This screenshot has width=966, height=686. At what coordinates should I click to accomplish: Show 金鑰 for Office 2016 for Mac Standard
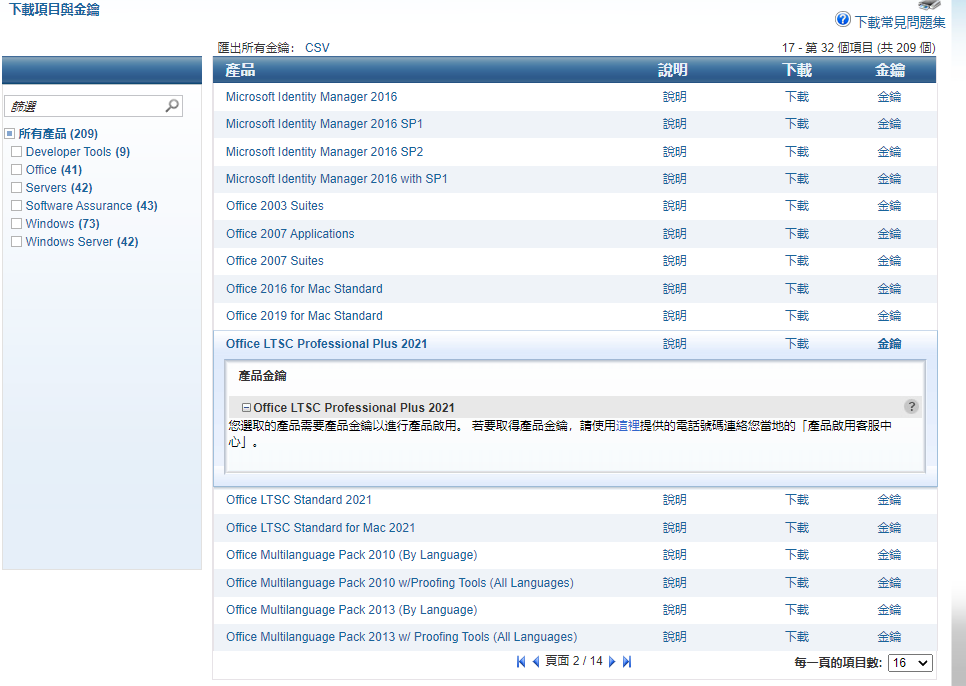pos(890,288)
